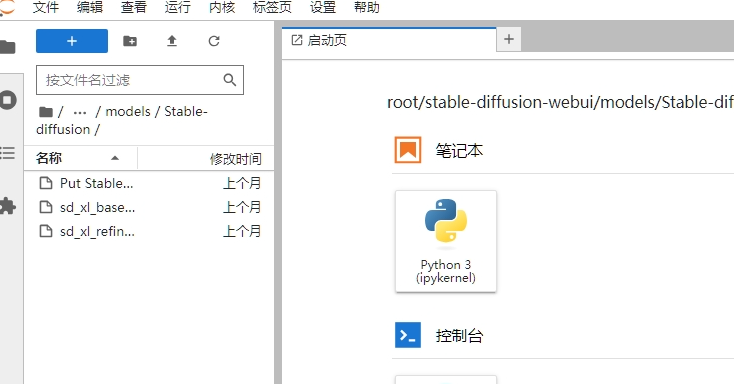Image resolution: width=734 pixels, height=384 pixels.
Task: Open the 文件 menu
Action: [46, 7]
